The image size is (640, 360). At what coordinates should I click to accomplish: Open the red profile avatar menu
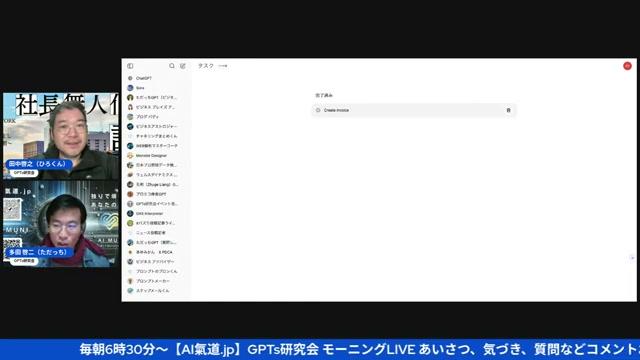coord(627,66)
